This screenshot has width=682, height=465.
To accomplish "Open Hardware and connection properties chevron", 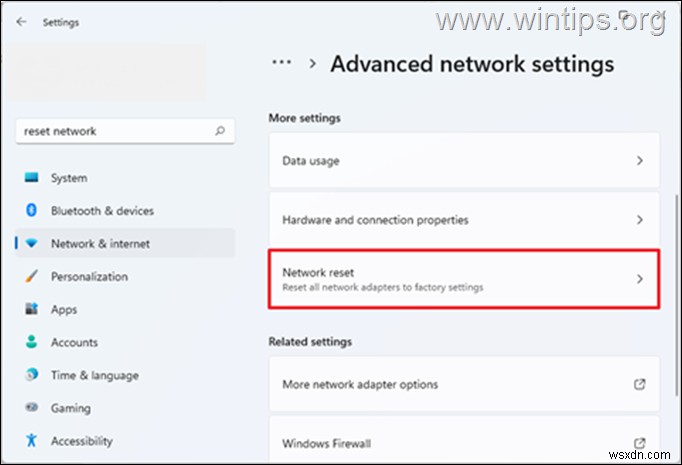I will pos(640,220).
